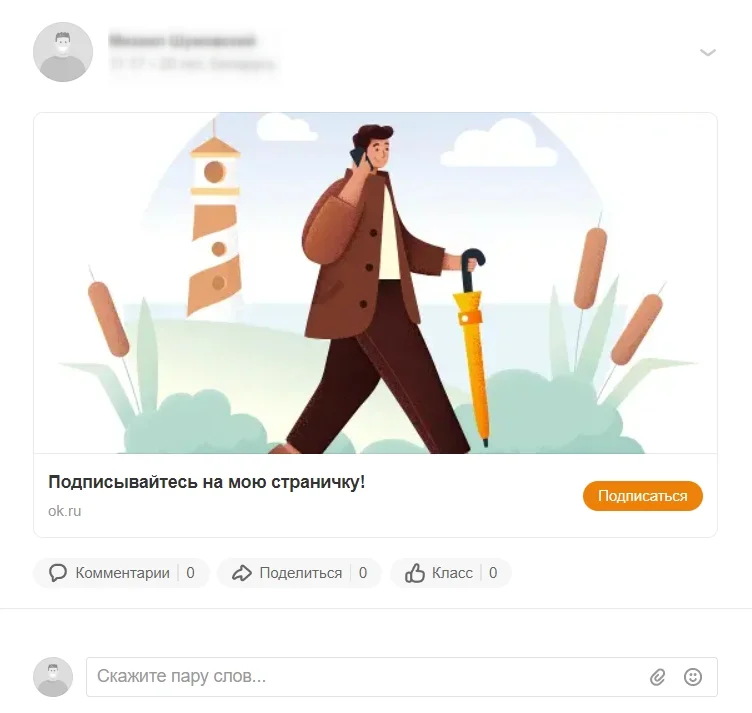Click the Класс counter showing zero
The image size is (752, 713).
pyautogui.click(x=493, y=573)
